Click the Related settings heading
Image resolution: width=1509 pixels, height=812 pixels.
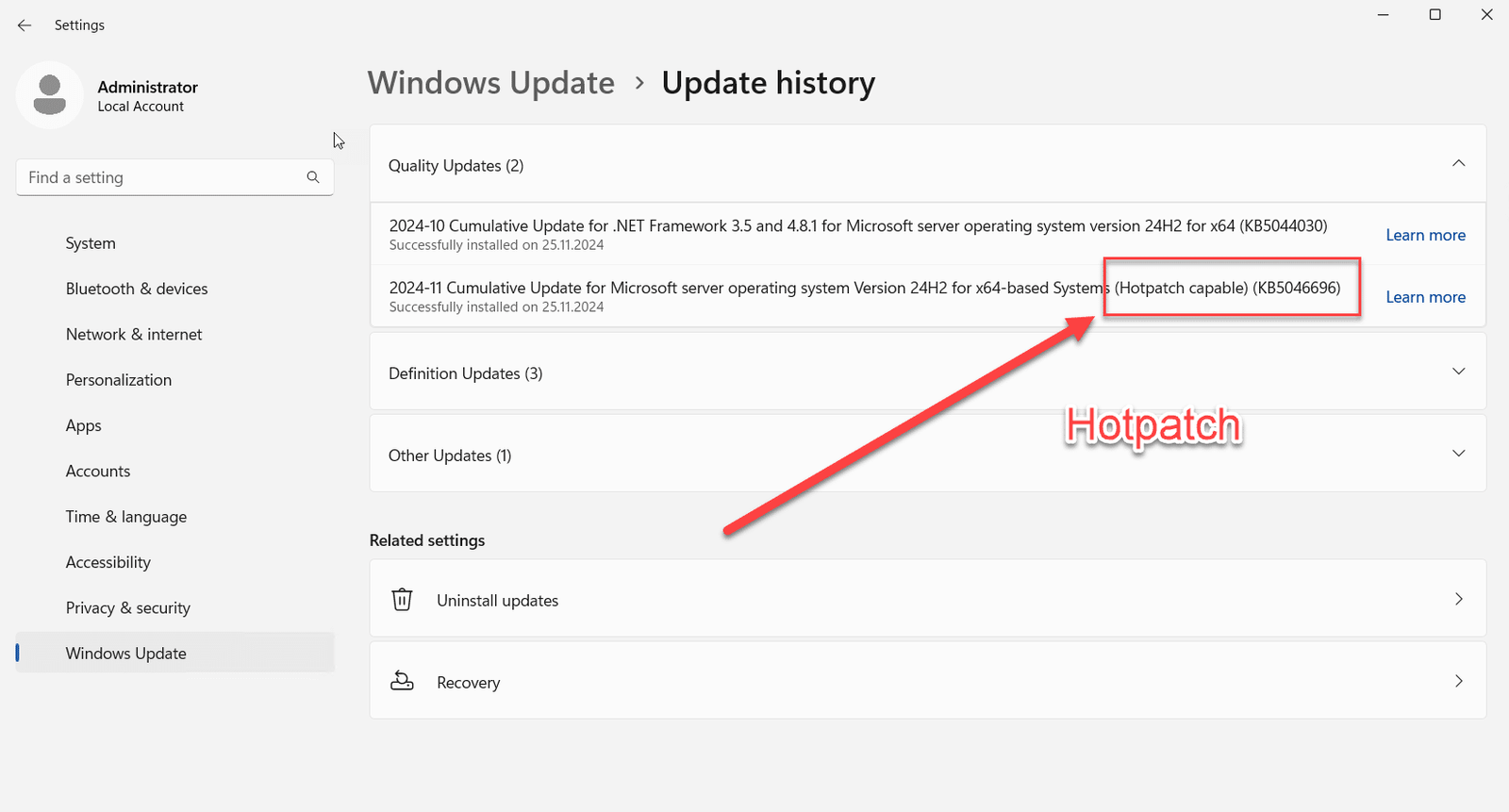427,540
